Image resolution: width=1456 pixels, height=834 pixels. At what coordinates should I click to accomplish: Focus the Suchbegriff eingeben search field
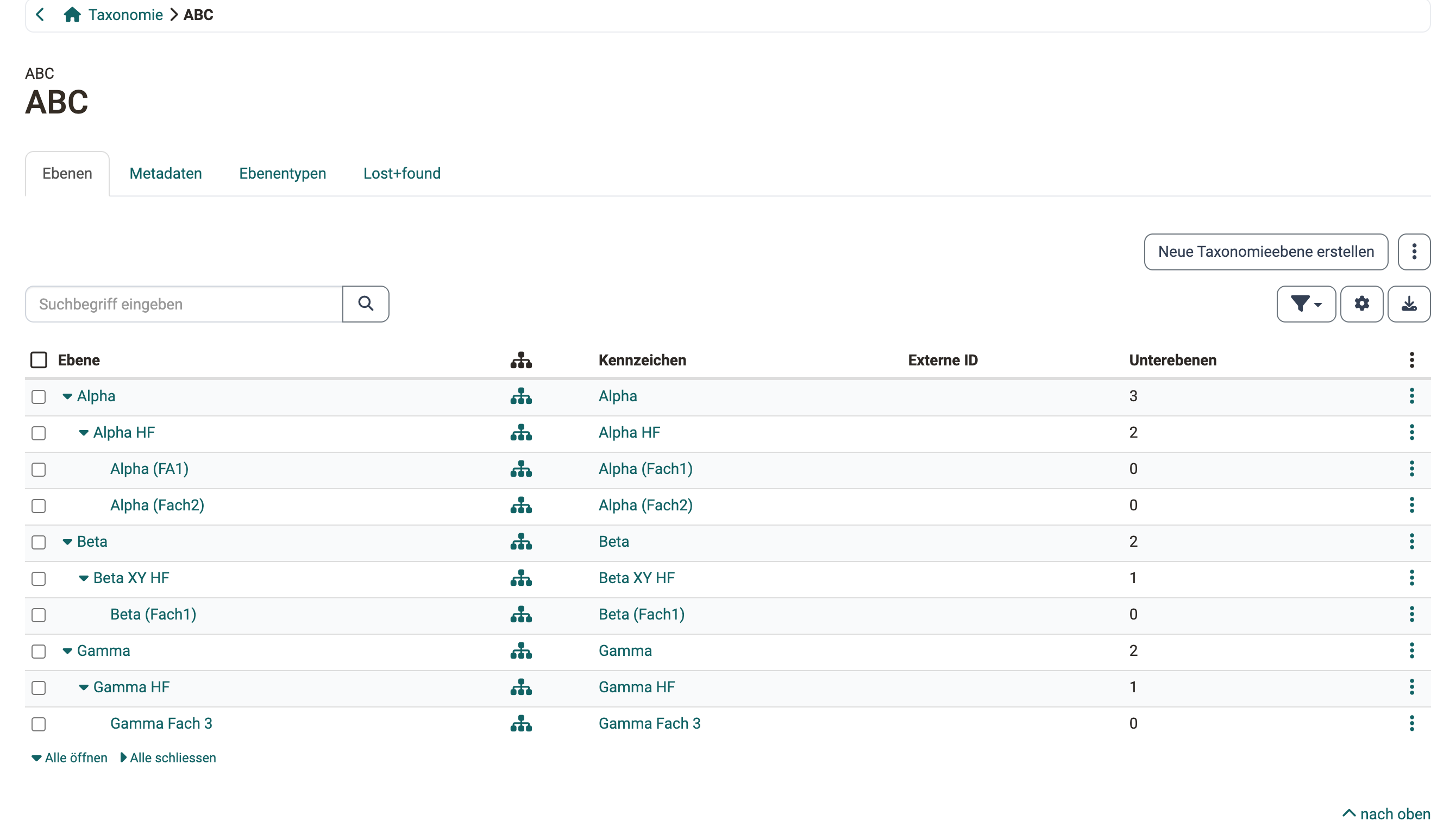coord(184,304)
